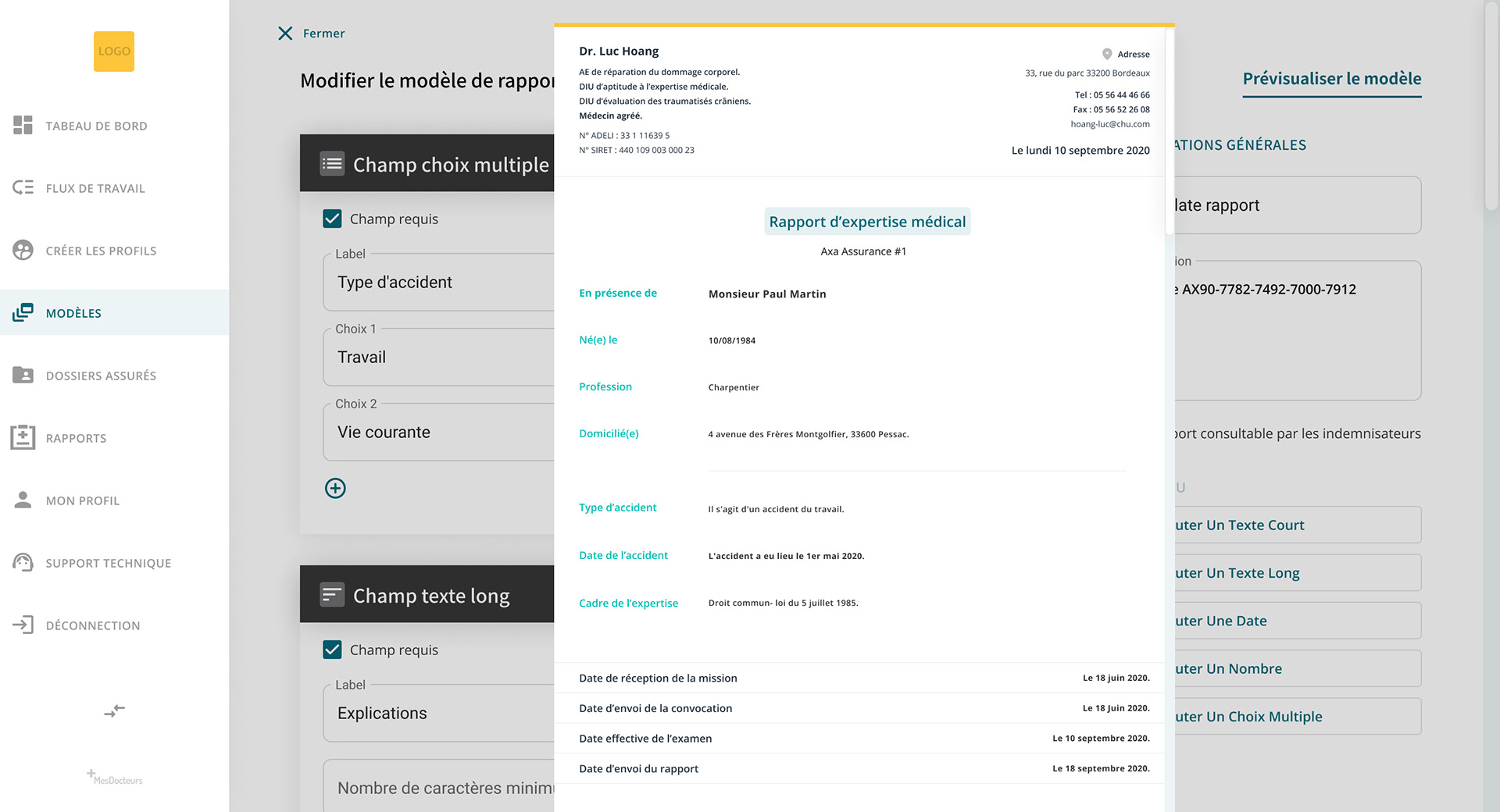Click Date effective de l'examen row
1500x812 pixels.
tap(859, 739)
